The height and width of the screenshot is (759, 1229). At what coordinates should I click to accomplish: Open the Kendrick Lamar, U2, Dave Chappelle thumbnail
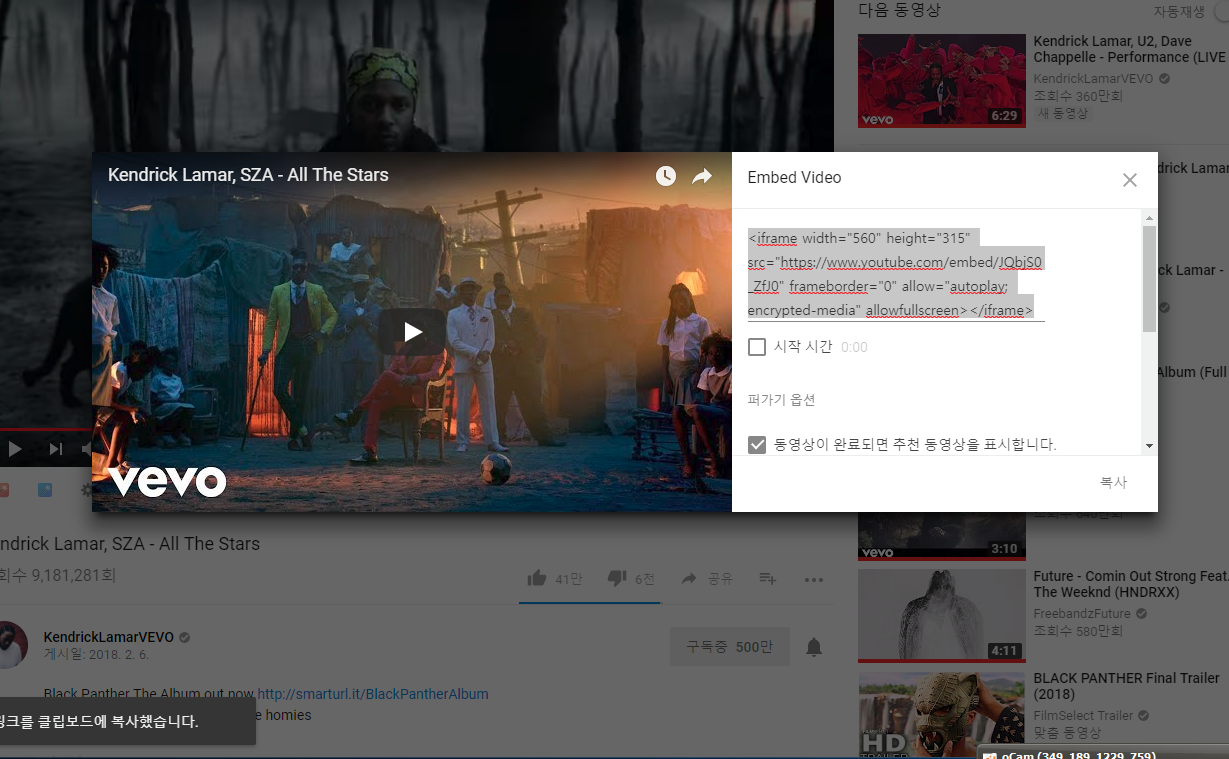pyautogui.click(x=941, y=80)
